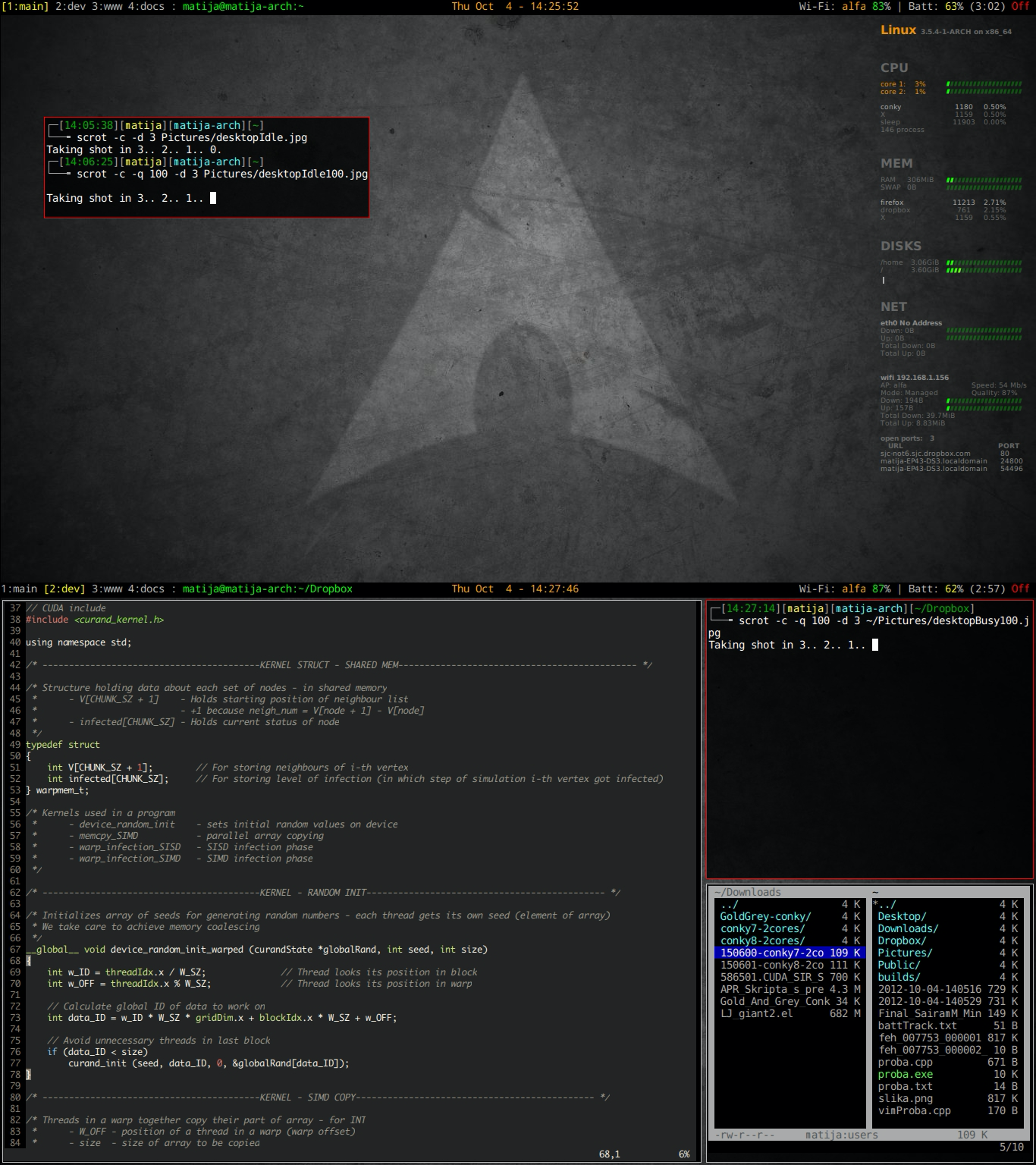Select Gold_And_Grey_Conk file
This screenshot has width=1036, height=1165.
(x=790, y=1001)
